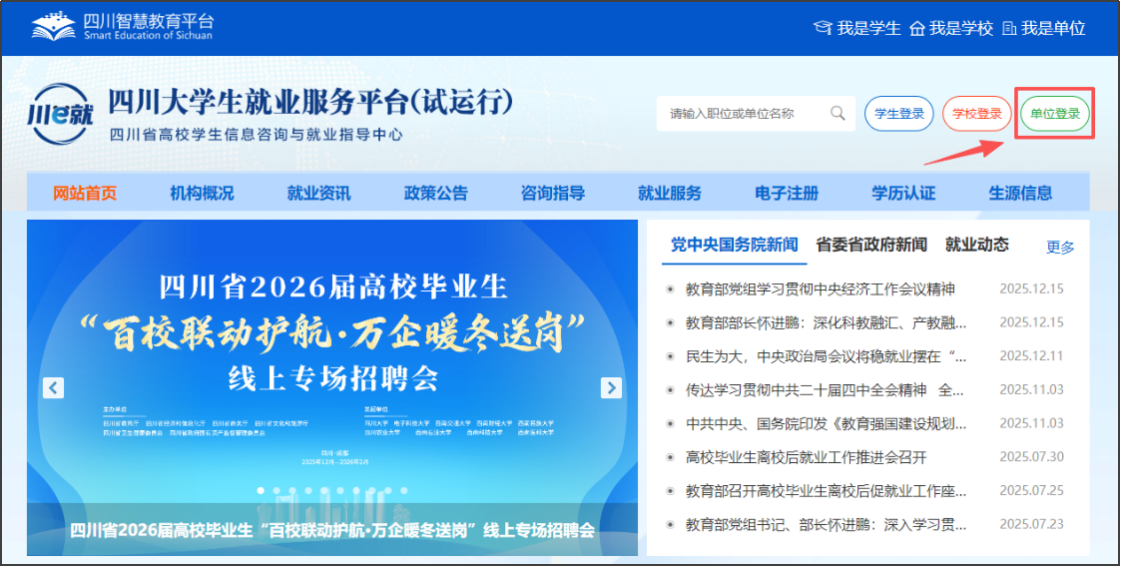Select 我是学生 with graduation cap icon
The width and height of the screenshot is (1121, 566).
tap(857, 28)
